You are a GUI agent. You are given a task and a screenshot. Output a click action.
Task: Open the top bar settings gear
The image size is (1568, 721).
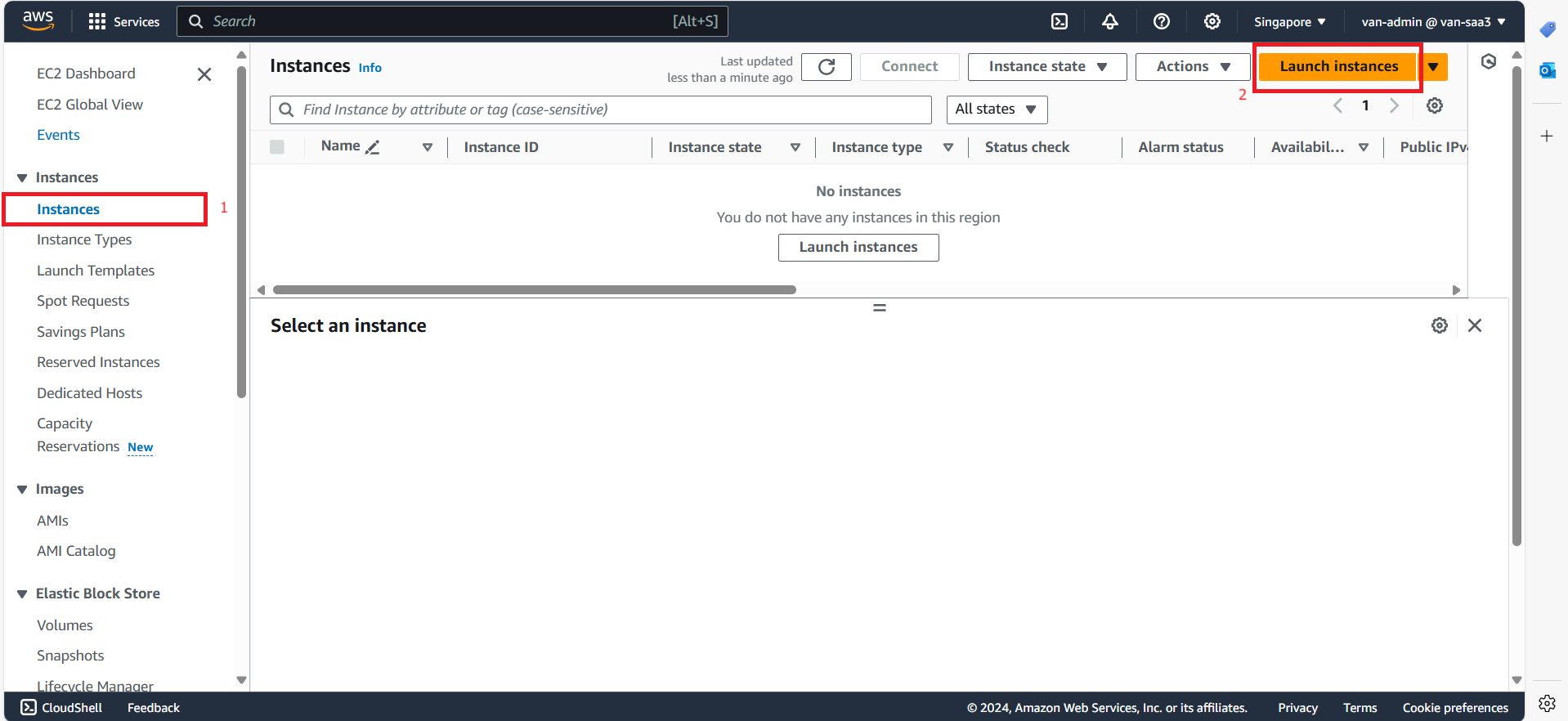pos(1212,21)
